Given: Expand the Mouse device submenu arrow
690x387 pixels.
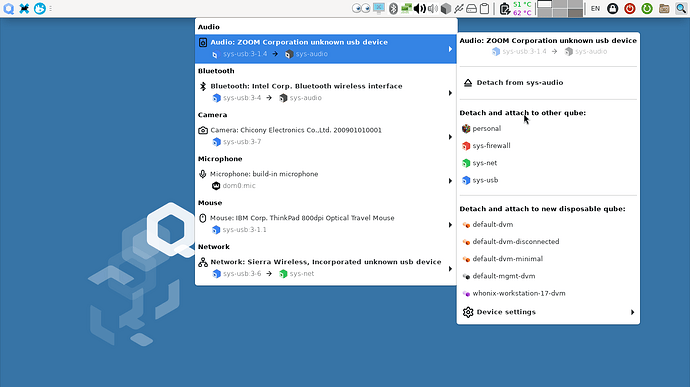Looking at the screenshot, I should [450, 225].
